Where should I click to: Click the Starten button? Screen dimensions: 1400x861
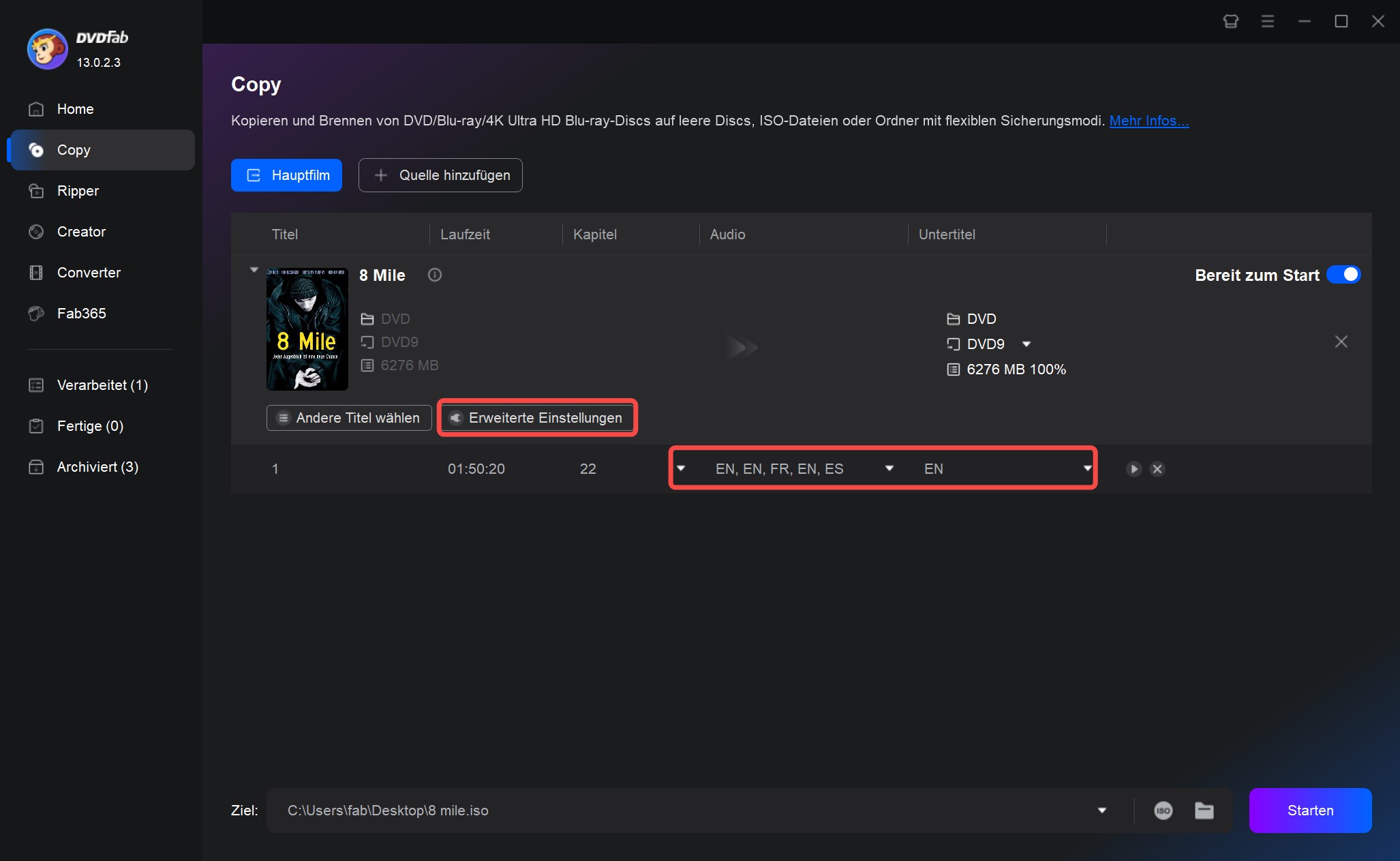pyautogui.click(x=1310, y=811)
